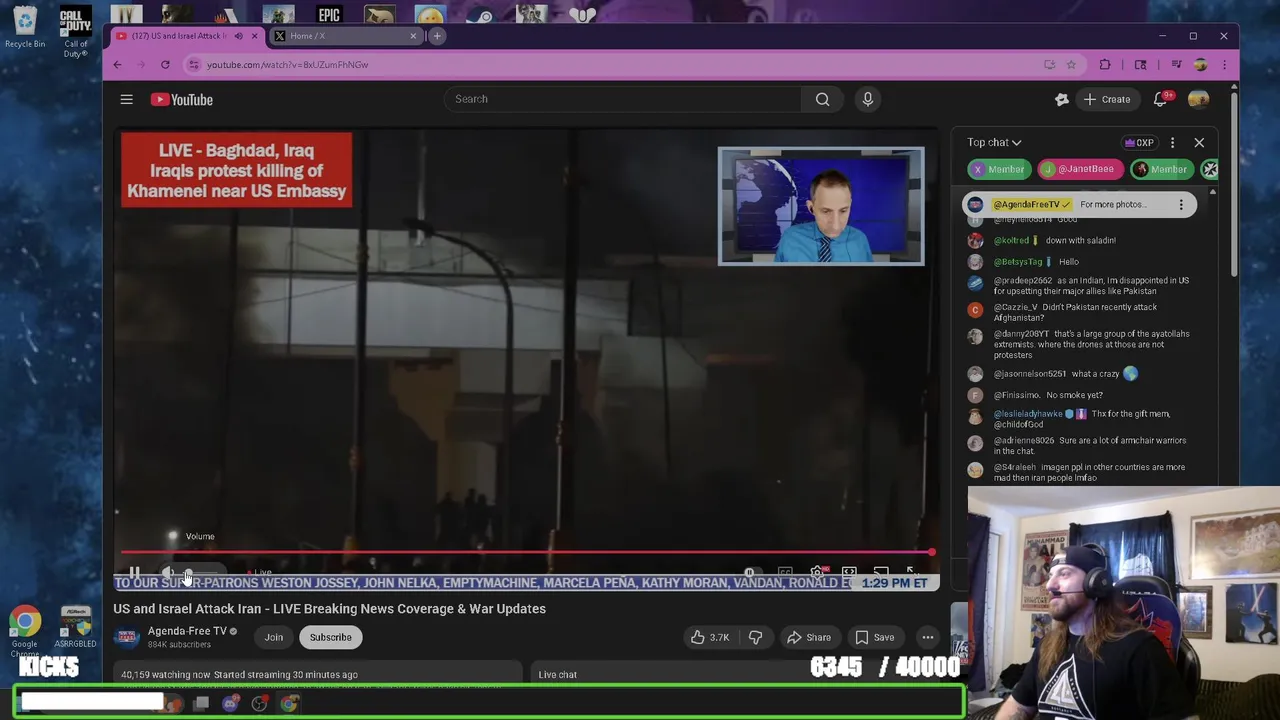
Task: Seek on the red video progress bar
Action: click(527, 552)
